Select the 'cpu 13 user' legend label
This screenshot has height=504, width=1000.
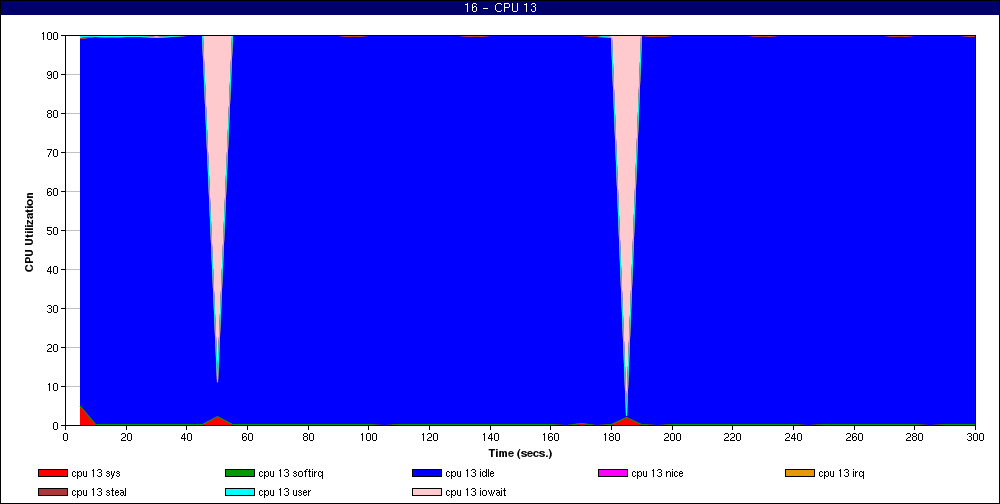[285, 492]
